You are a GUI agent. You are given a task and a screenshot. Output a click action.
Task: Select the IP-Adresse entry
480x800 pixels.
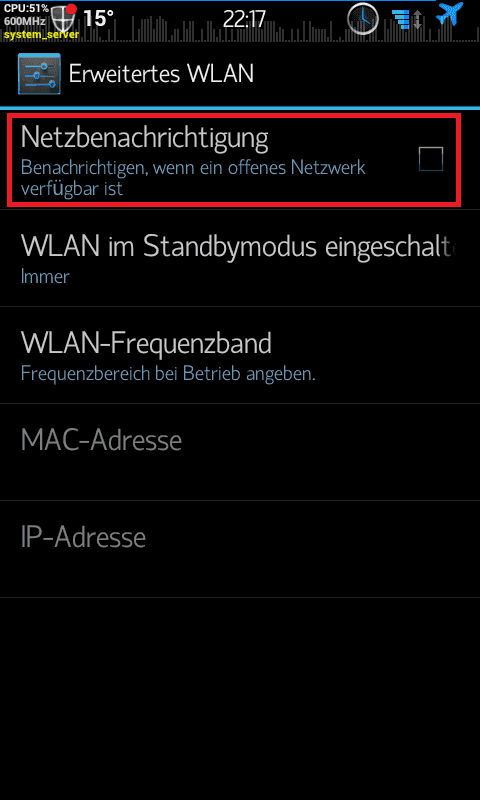[x=240, y=549]
